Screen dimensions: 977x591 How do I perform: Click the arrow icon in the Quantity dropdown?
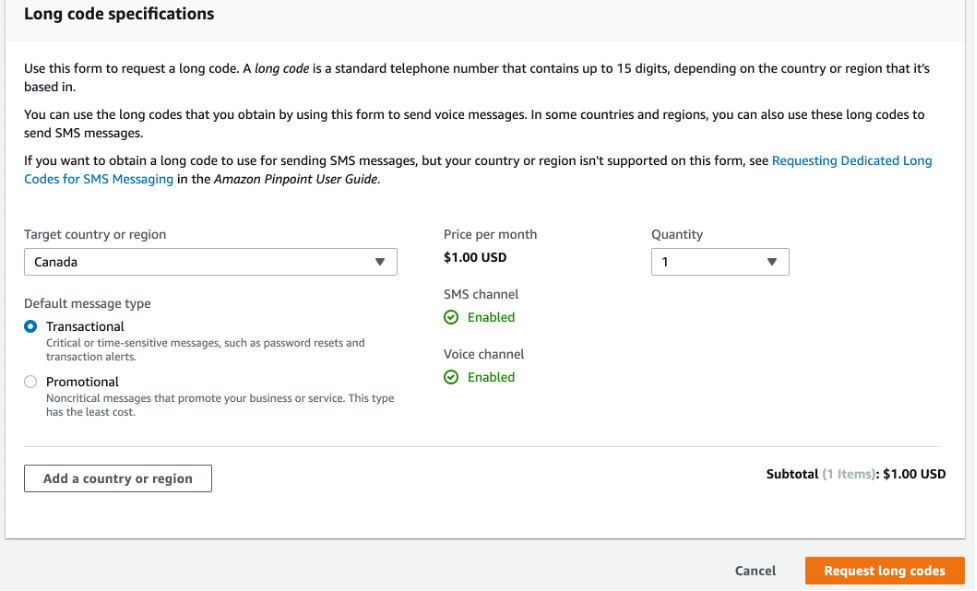point(772,262)
